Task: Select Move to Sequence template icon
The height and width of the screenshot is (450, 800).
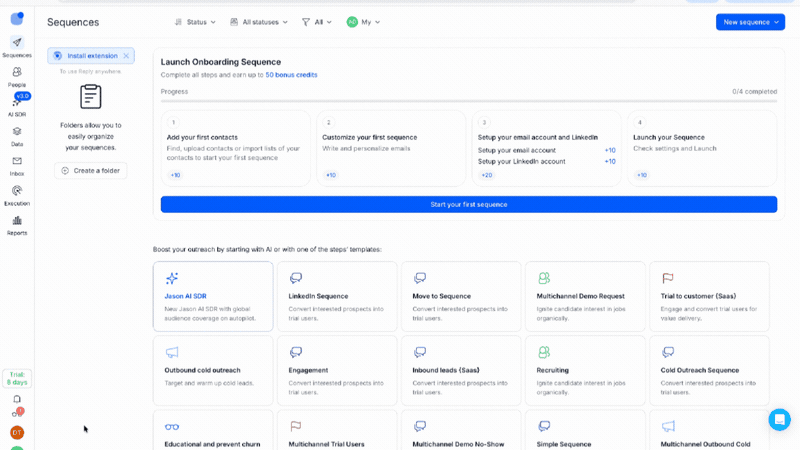Action: [420, 278]
